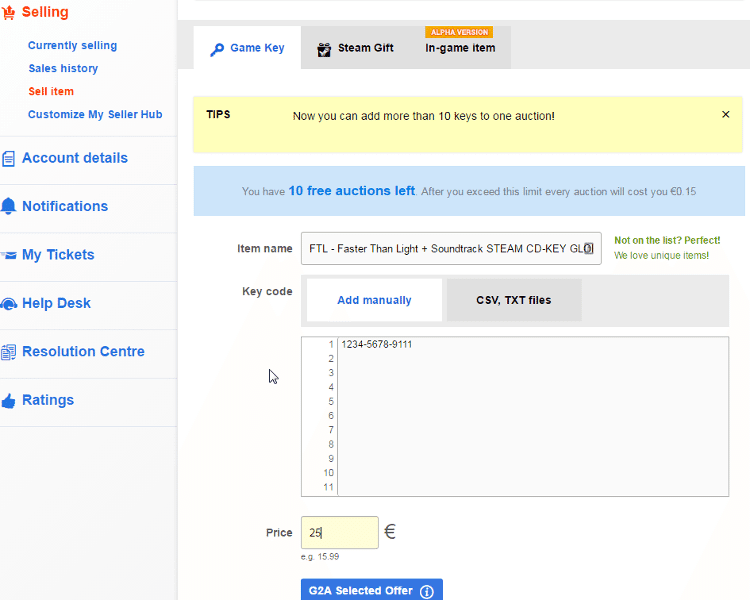Screen dimensions: 750x600
Task: Open Currently selling page
Action: click(x=72, y=45)
